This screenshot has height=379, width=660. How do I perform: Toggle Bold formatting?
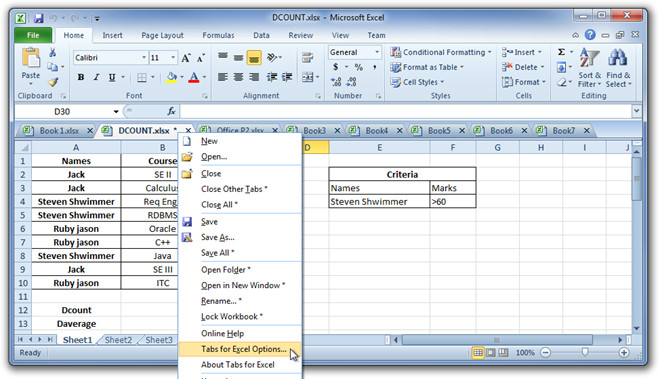81,77
